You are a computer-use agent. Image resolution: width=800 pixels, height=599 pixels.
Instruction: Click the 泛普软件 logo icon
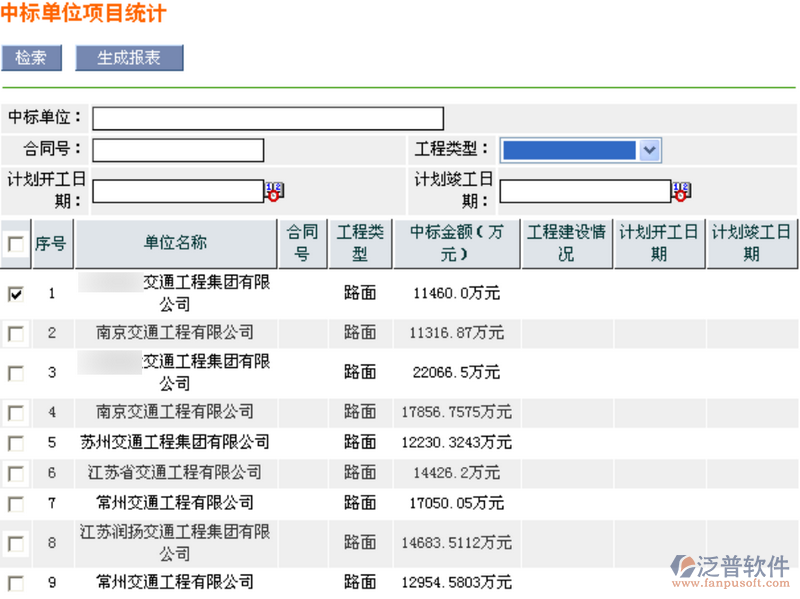coord(683,566)
